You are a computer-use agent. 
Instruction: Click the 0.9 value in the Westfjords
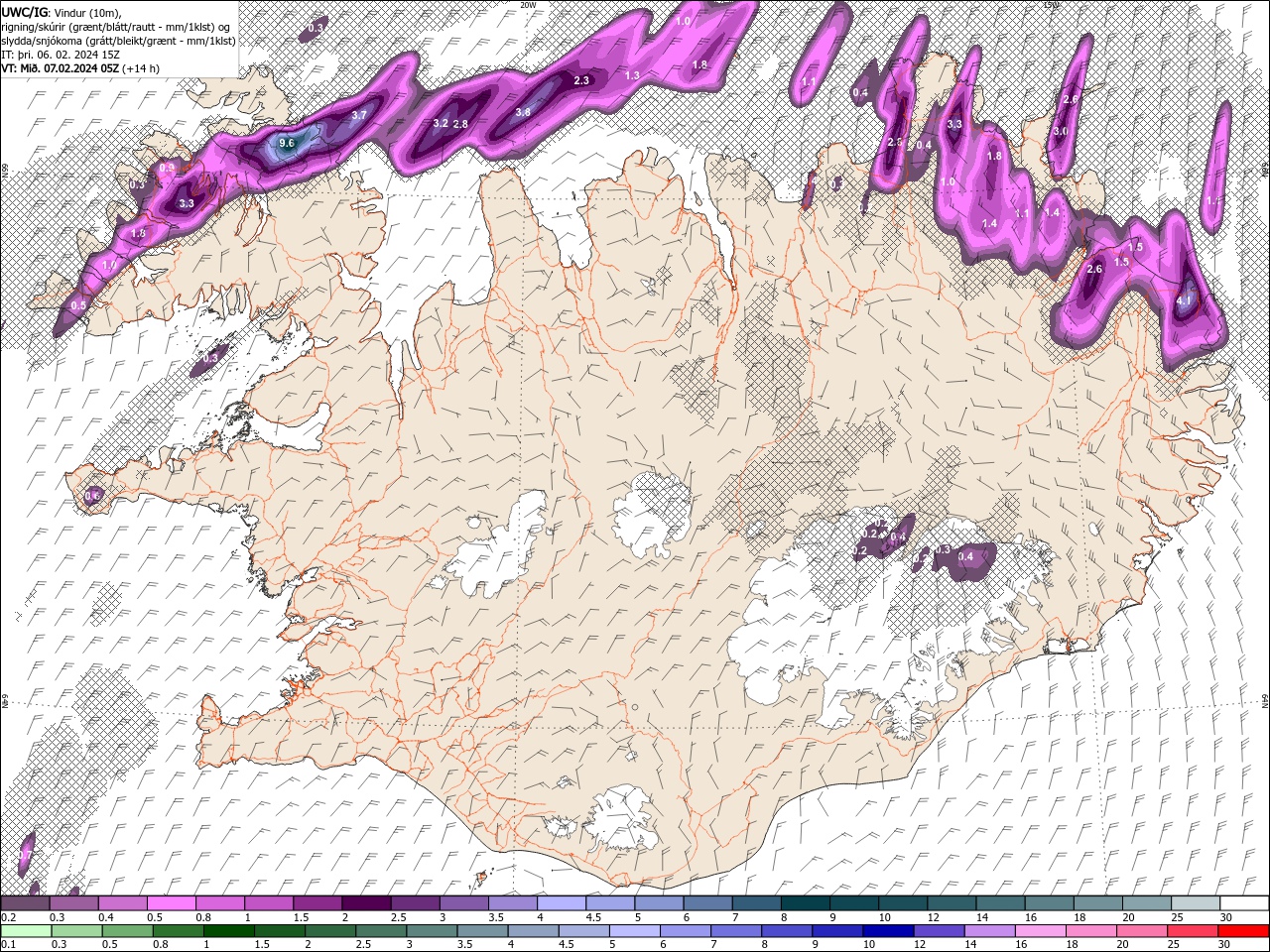coord(167,168)
